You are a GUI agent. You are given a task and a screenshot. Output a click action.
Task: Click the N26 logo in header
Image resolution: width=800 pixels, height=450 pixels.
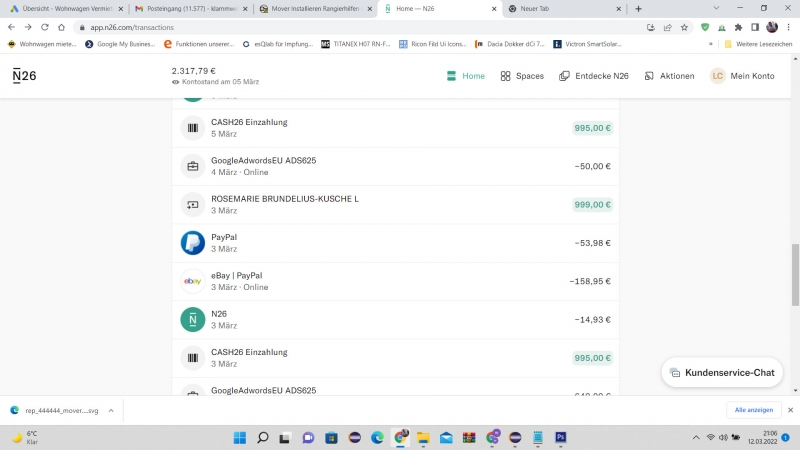(x=24, y=76)
